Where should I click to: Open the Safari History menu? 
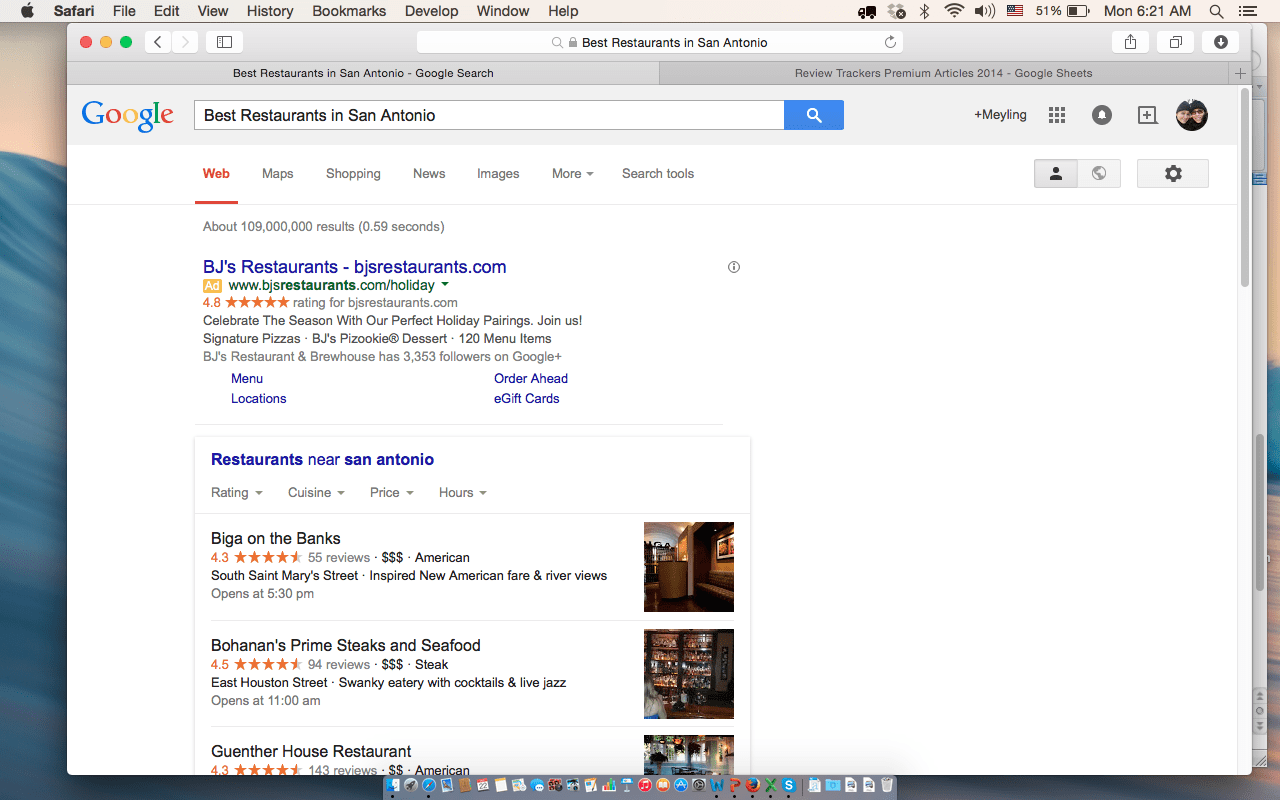click(270, 11)
